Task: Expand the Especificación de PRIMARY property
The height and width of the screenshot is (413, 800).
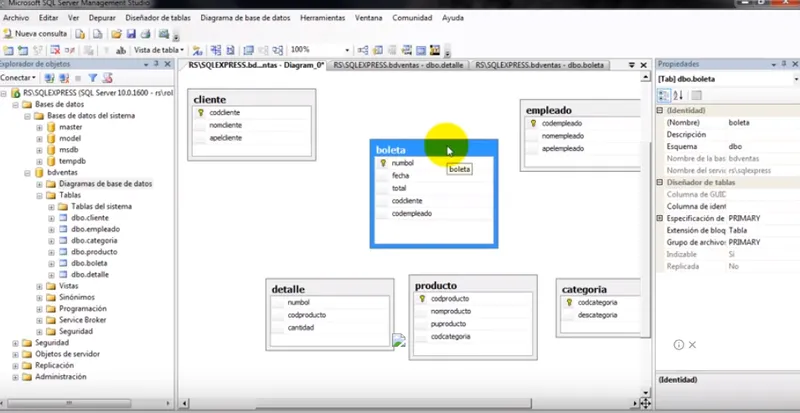Action: click(660, 218)
